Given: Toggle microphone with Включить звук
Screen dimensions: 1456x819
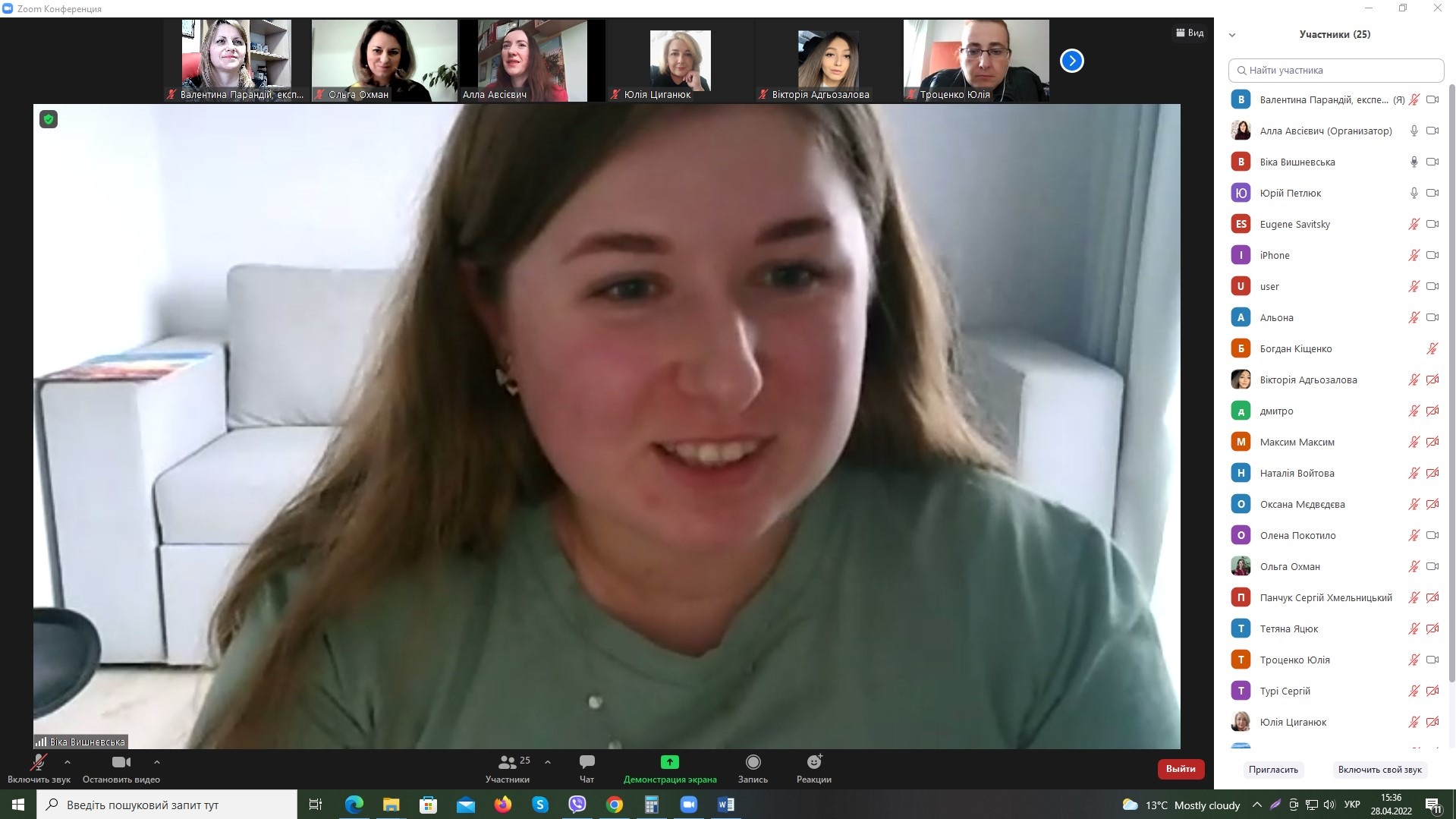Looking at the screenshot, I should click(x=38, y=762).
